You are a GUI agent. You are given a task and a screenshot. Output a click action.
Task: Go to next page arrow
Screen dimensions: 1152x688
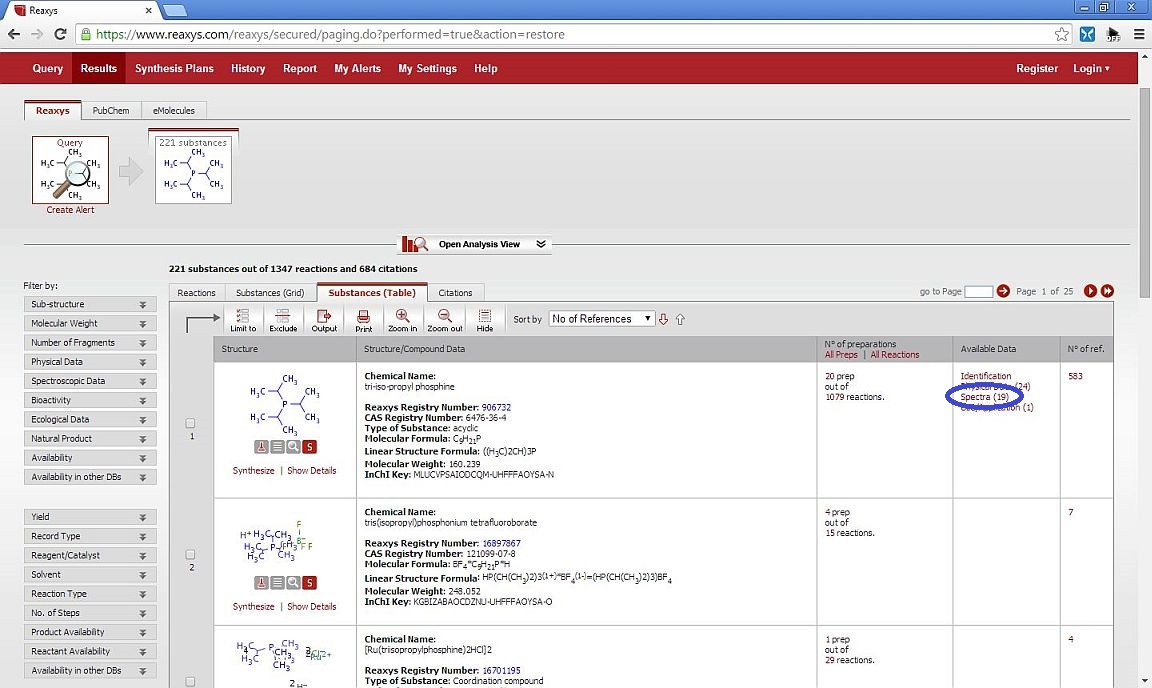click(1090, 291)
